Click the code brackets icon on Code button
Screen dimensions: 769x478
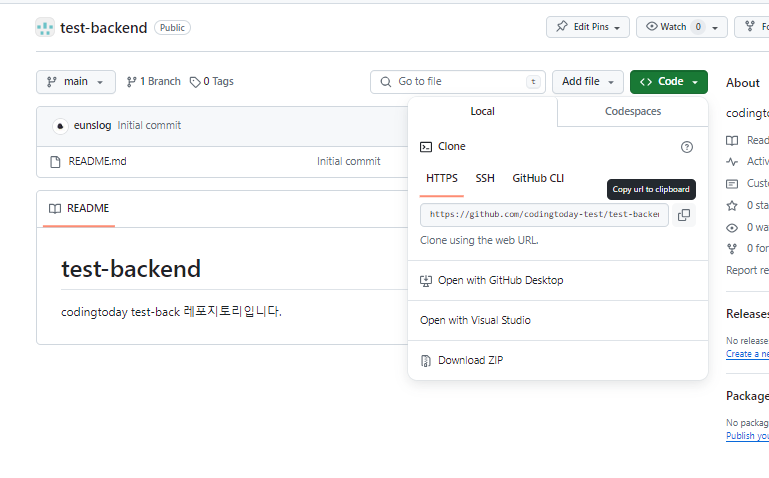(646, 82)
